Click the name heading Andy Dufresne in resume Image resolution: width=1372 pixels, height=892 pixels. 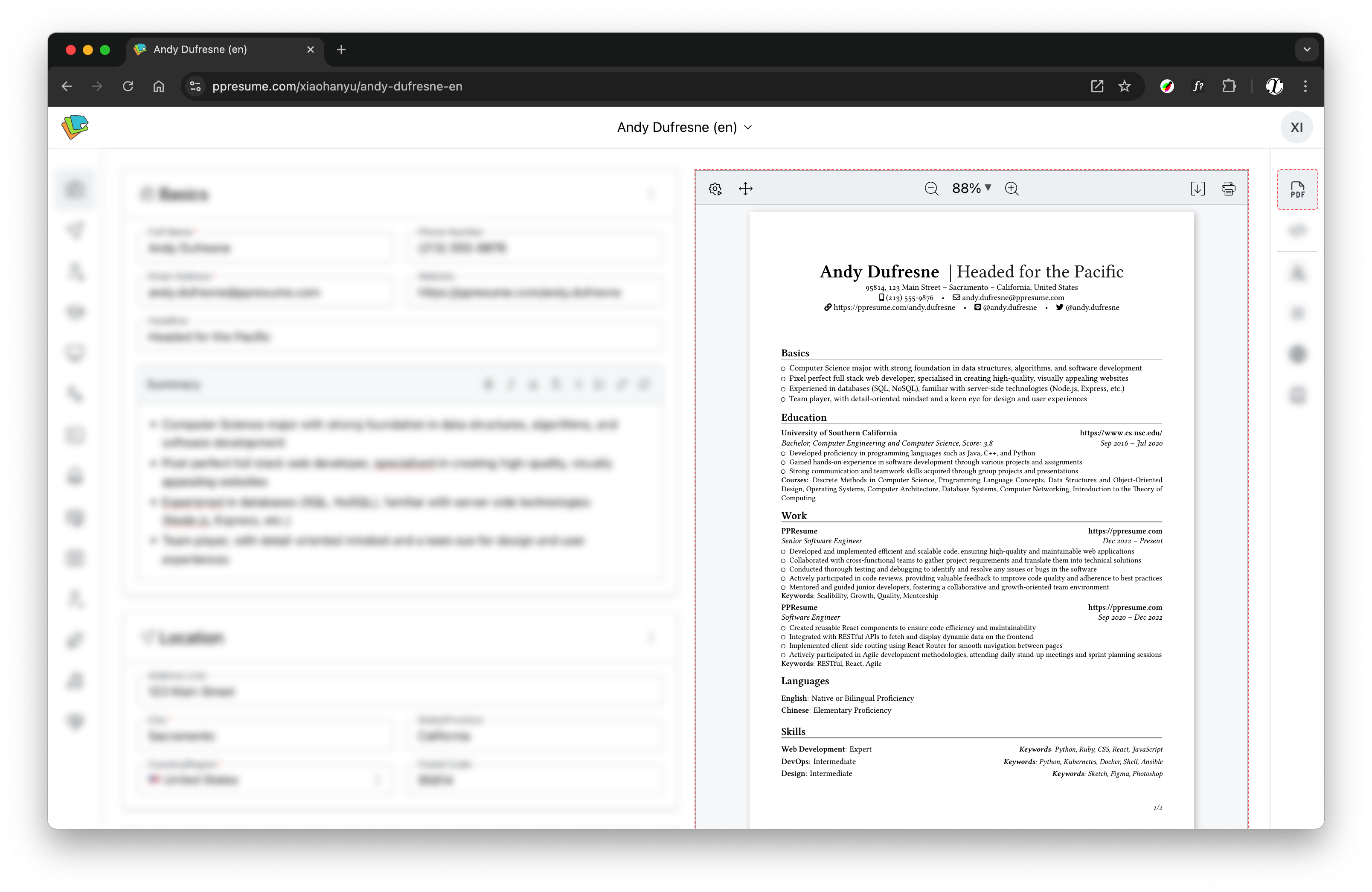coord(879,271)
